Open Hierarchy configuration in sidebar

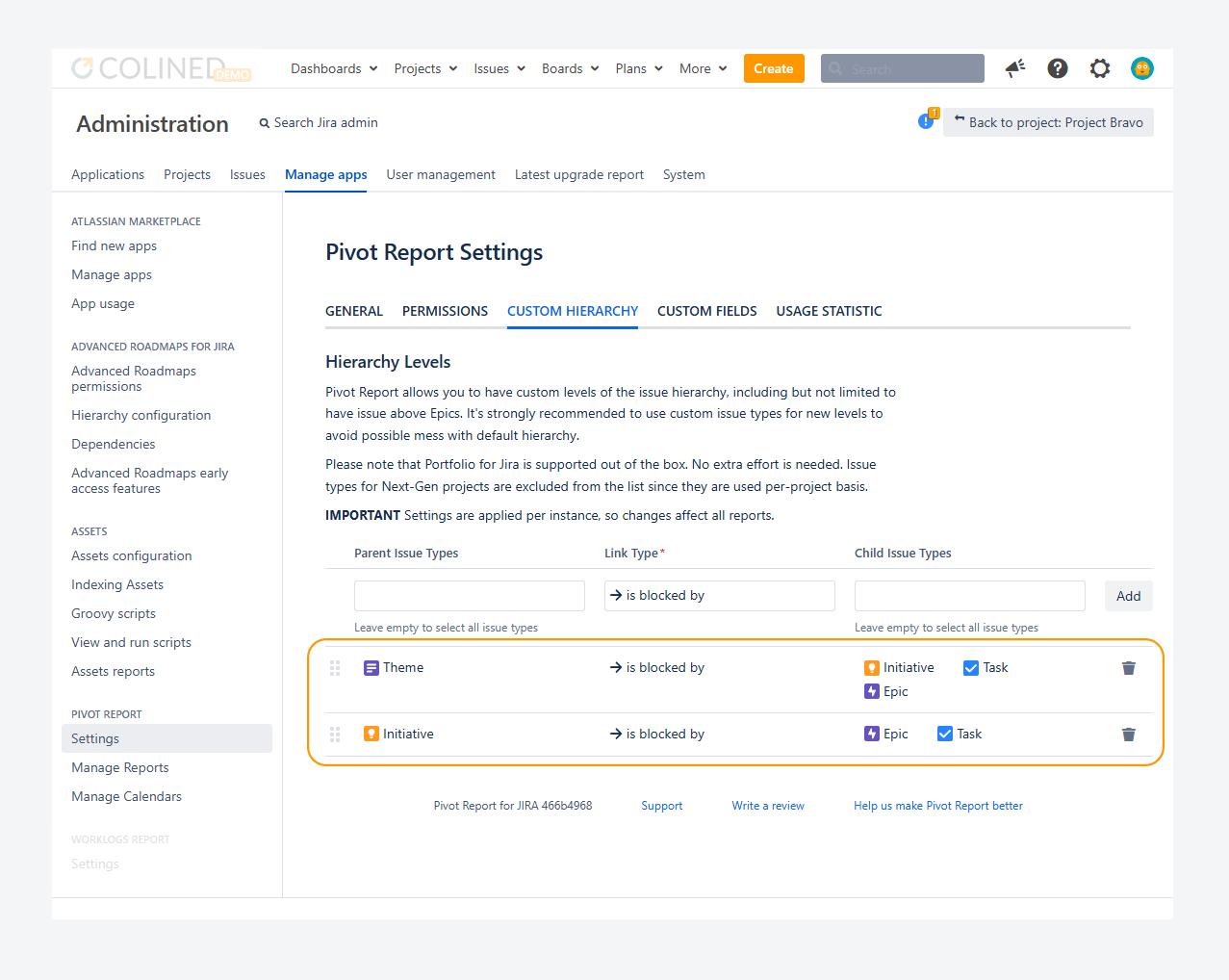point(141,415)
